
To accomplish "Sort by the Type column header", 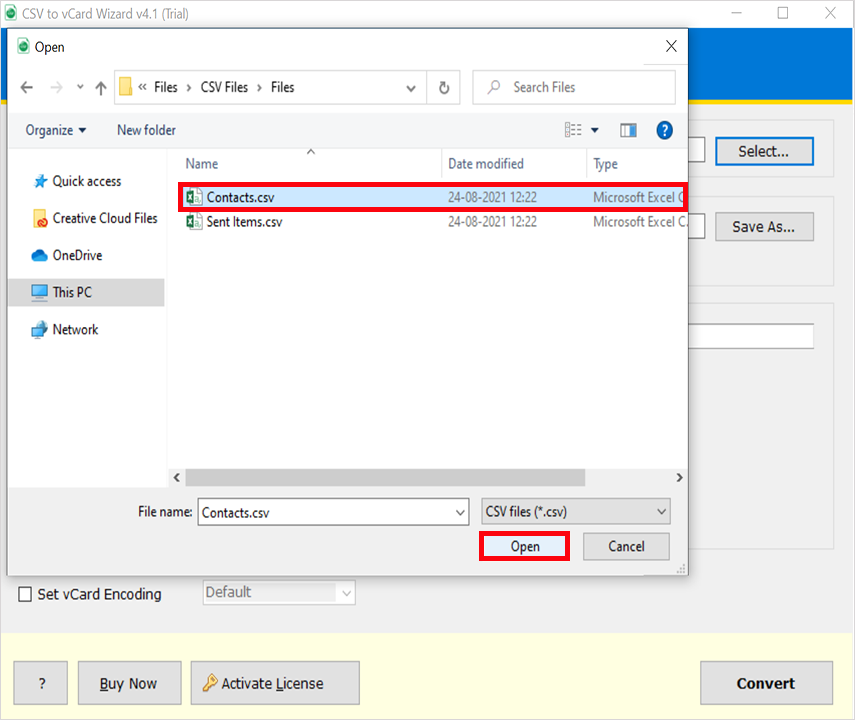I will (605, 164).
